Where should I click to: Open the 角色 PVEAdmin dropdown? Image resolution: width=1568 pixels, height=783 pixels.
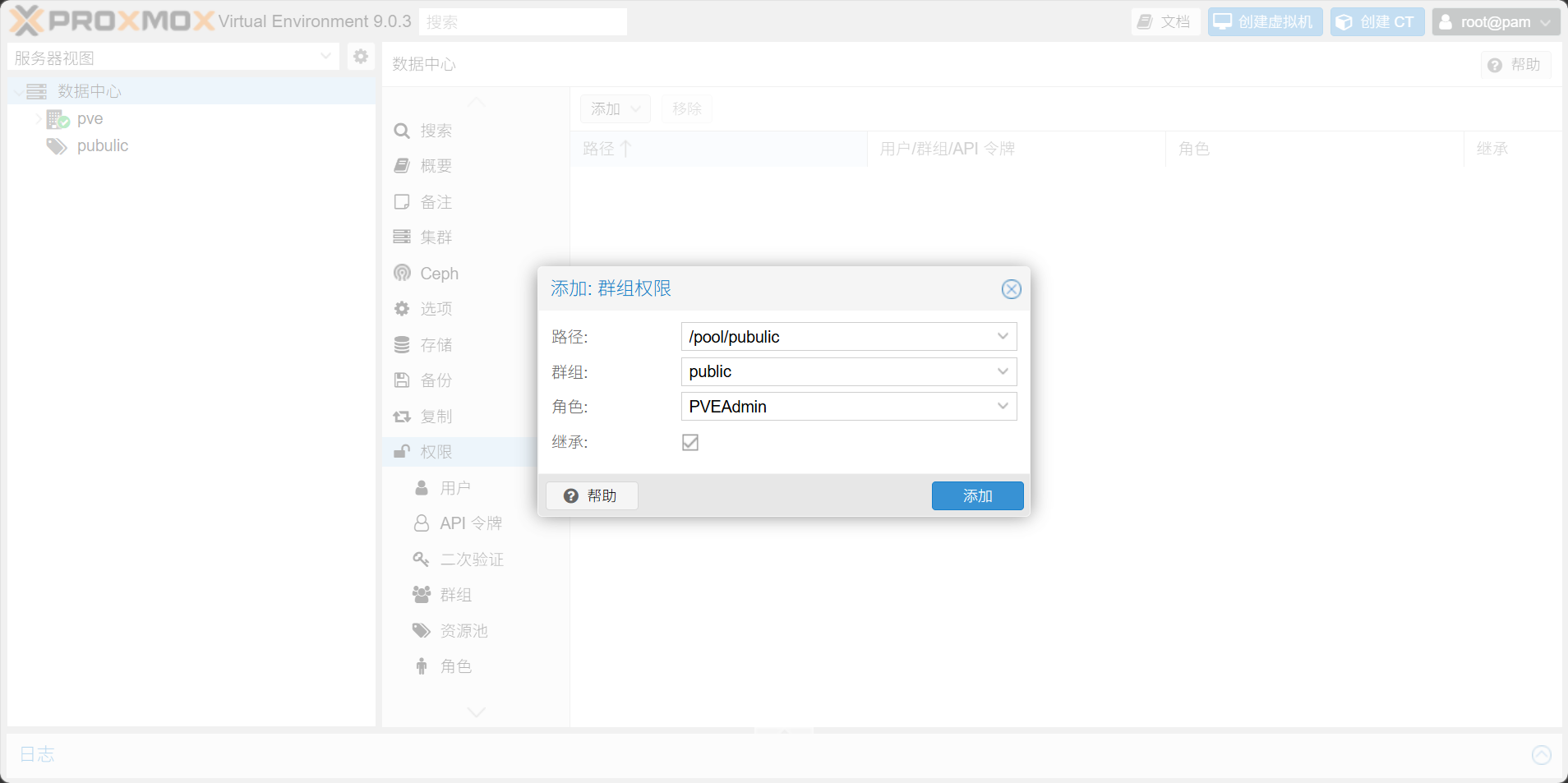pos(1003,407)
